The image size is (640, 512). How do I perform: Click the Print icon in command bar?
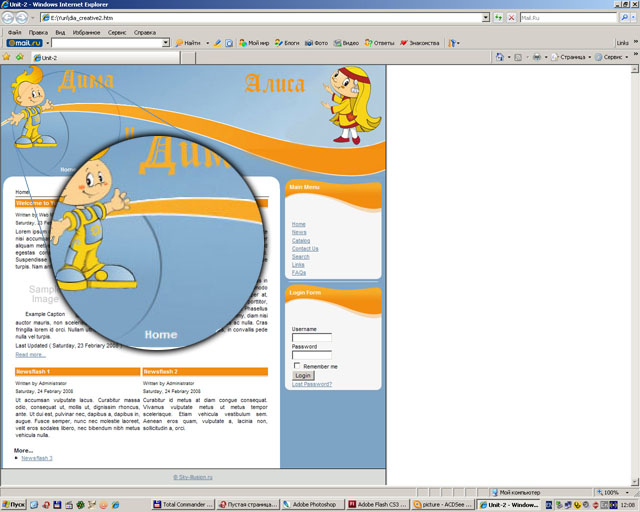tap(537, 57)
